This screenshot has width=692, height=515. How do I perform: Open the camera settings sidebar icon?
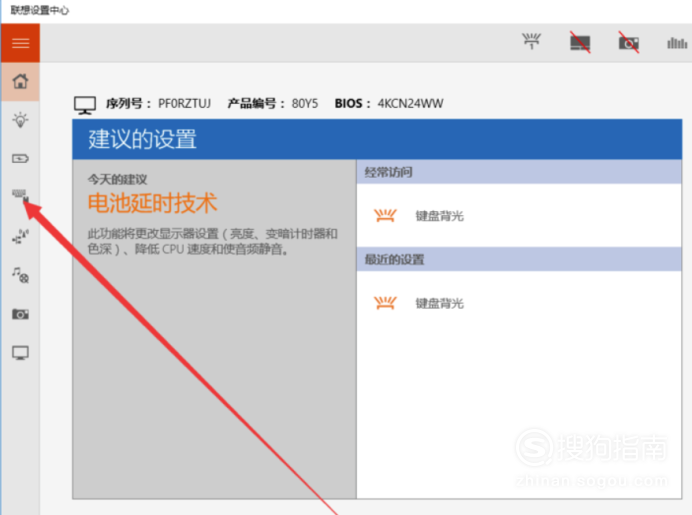(20, 314)
